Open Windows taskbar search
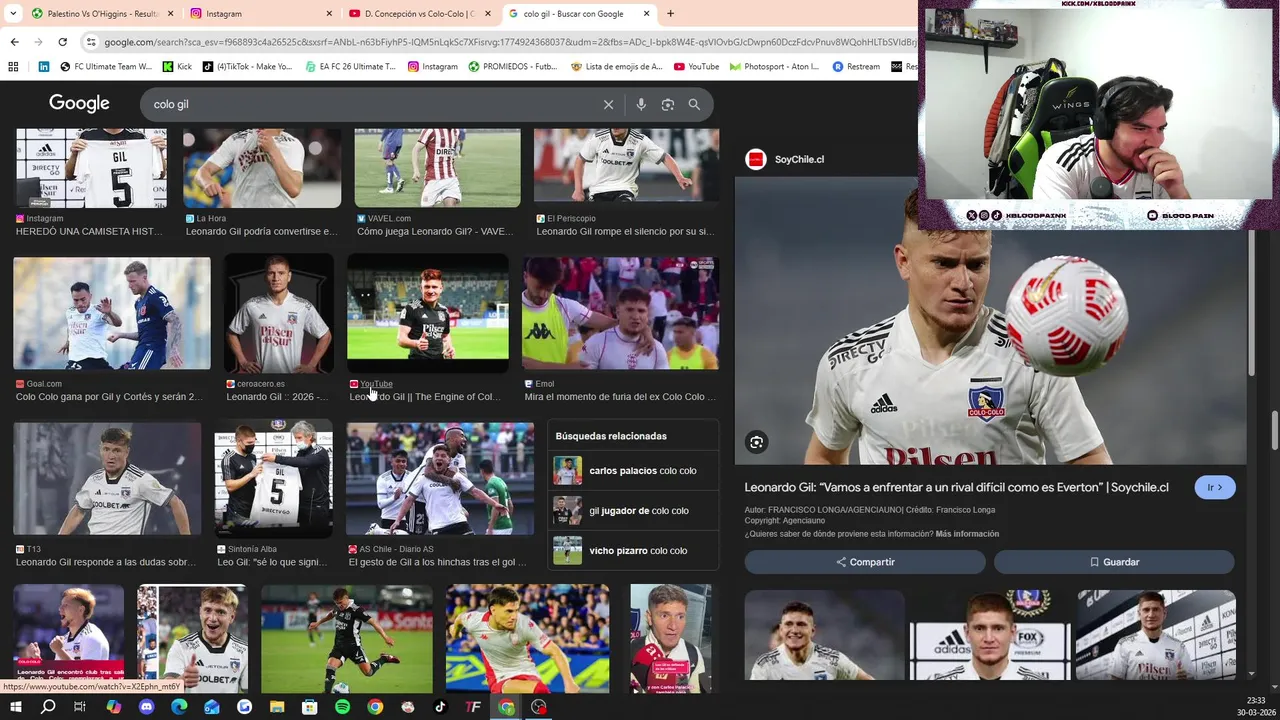The width and height of the screenshot is (1280, 720). (48, 707)
